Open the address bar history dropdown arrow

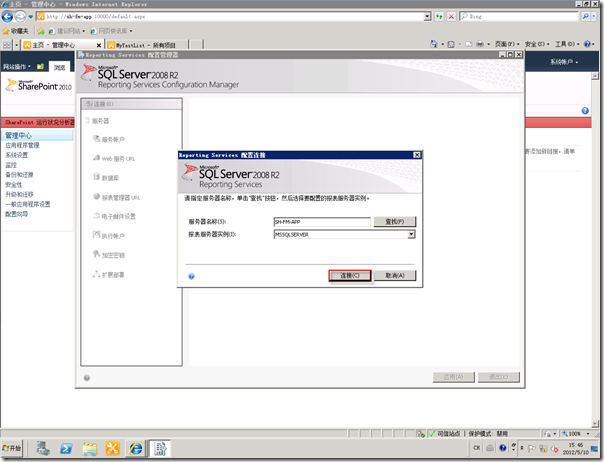(x=427, y=17)
